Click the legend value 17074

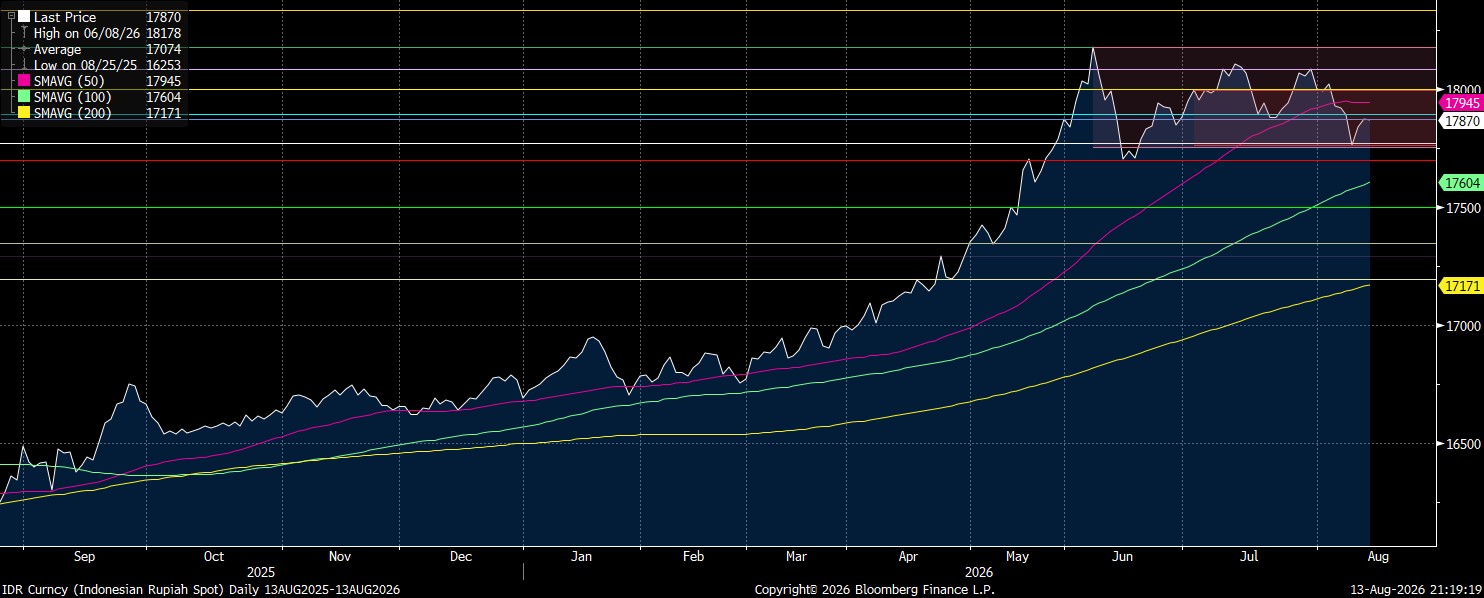162,49
